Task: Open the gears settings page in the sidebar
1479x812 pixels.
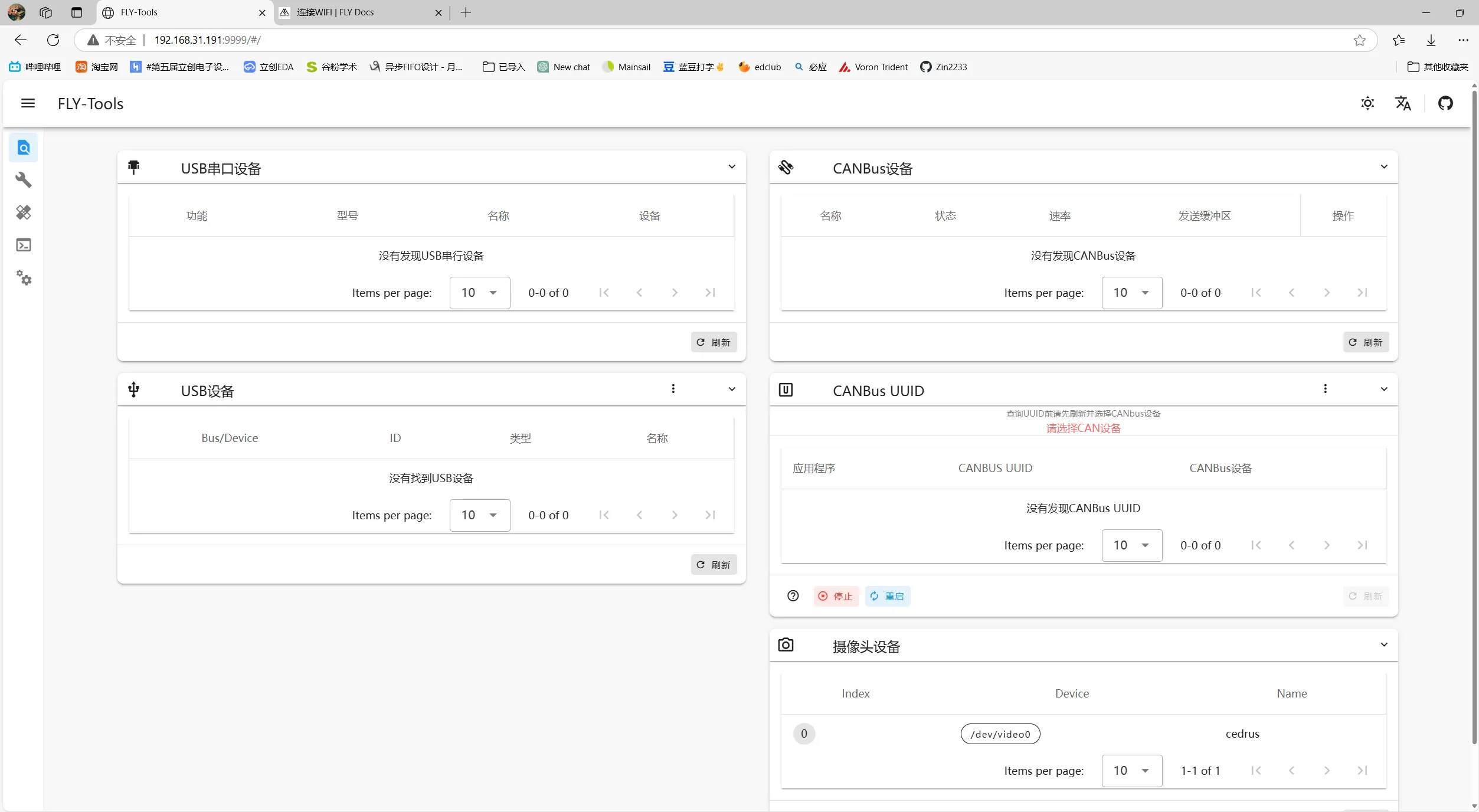Action: 24,277
